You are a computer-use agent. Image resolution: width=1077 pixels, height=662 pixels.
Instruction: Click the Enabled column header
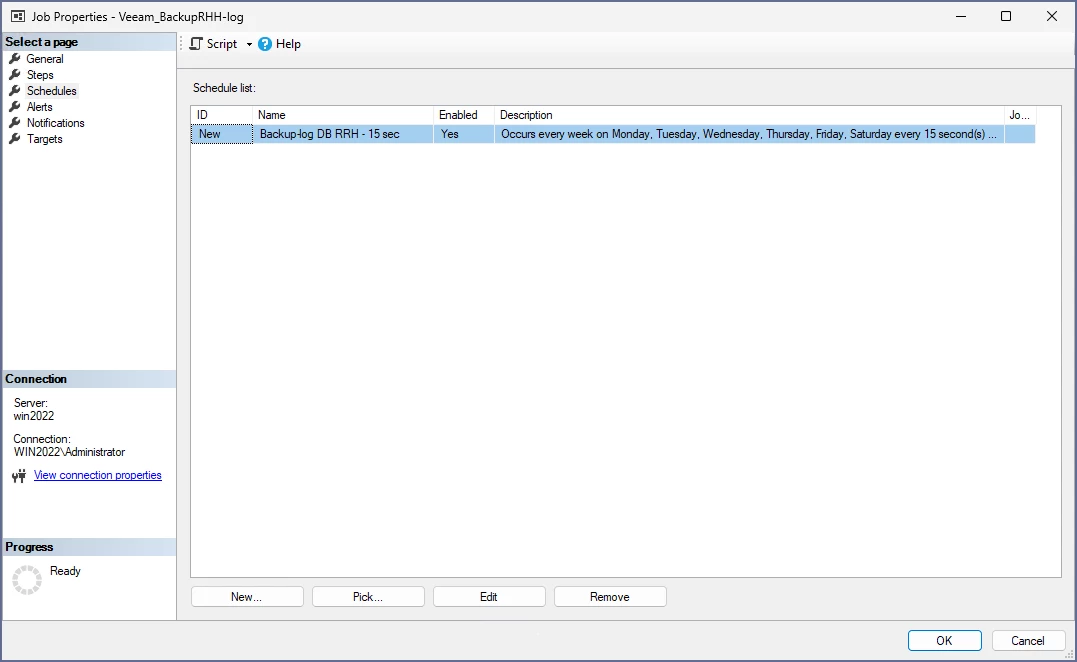pos(464,115)
